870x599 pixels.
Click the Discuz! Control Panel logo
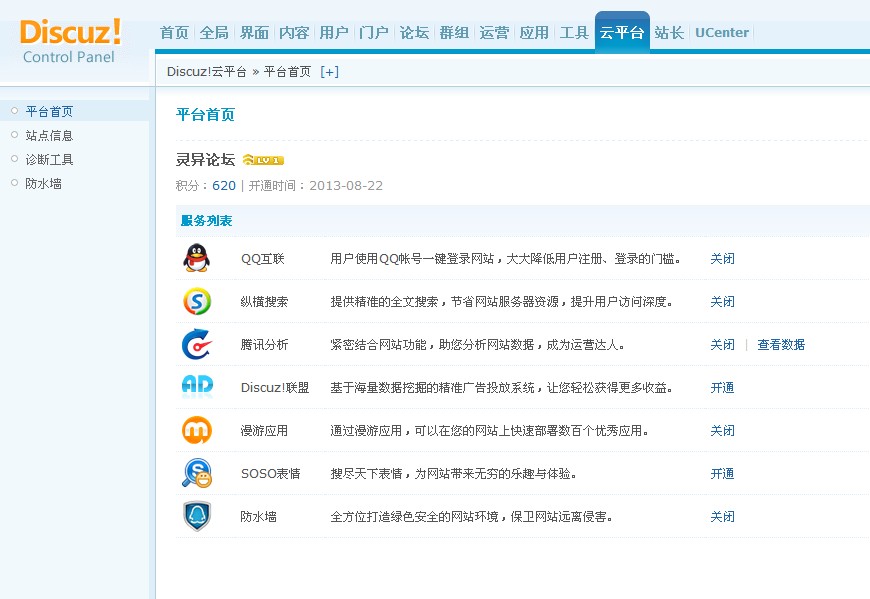coord(70,40)
